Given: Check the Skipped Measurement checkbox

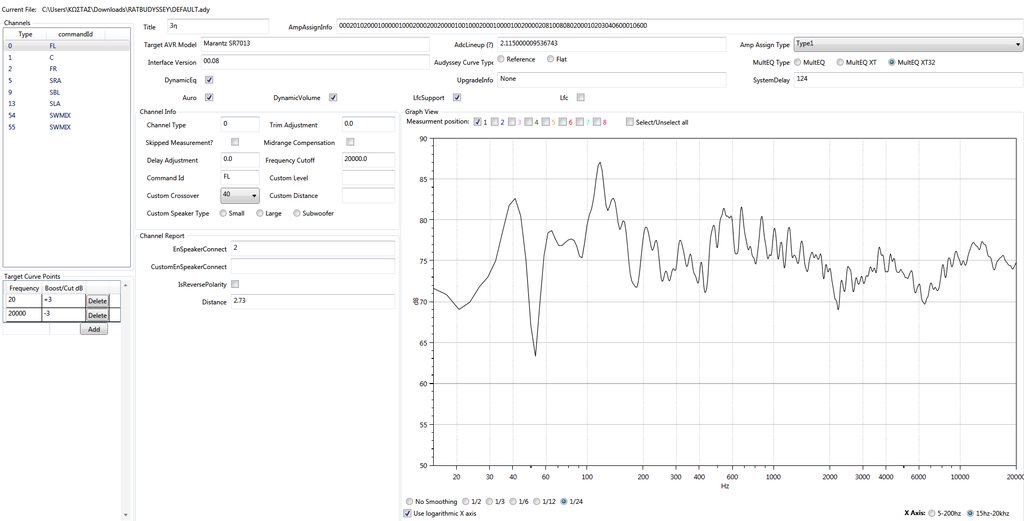Looking at the screenshot, I should pos(235,142).
